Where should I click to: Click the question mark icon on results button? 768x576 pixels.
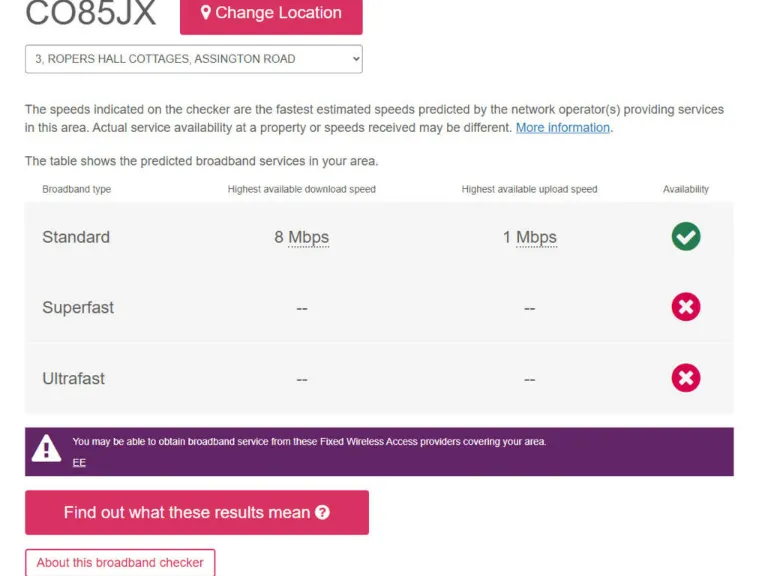[x=322, y=513]
